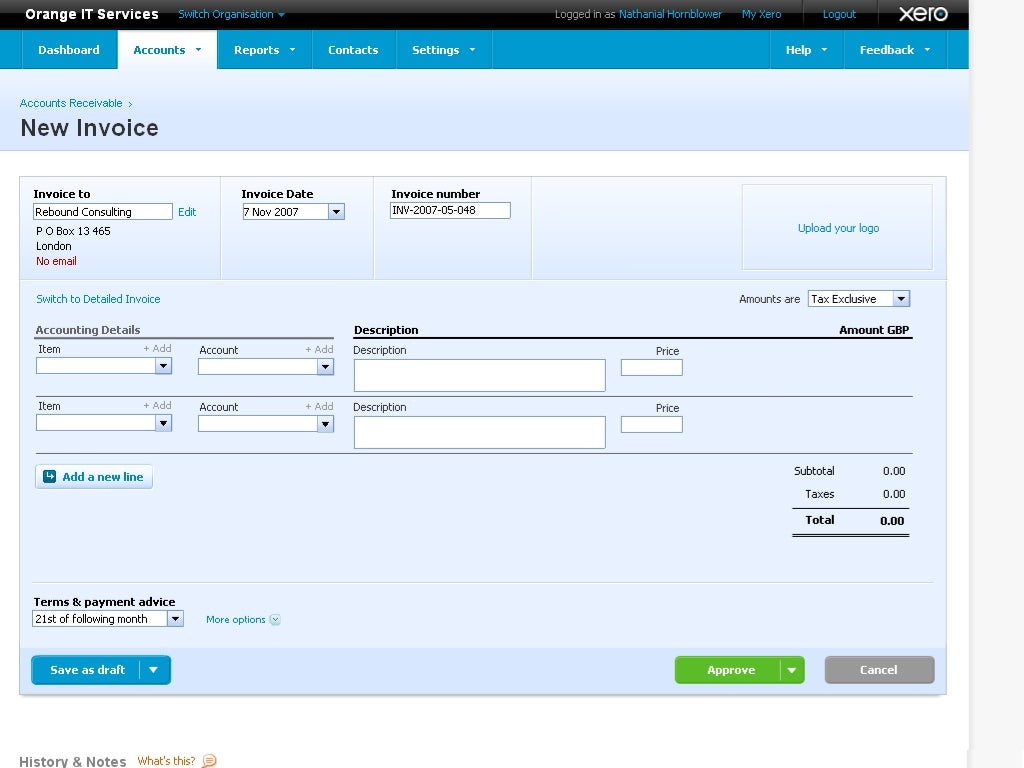Open the Save as draft arrow menu
Screen dimensions: 1024x768
coord(153,670)
